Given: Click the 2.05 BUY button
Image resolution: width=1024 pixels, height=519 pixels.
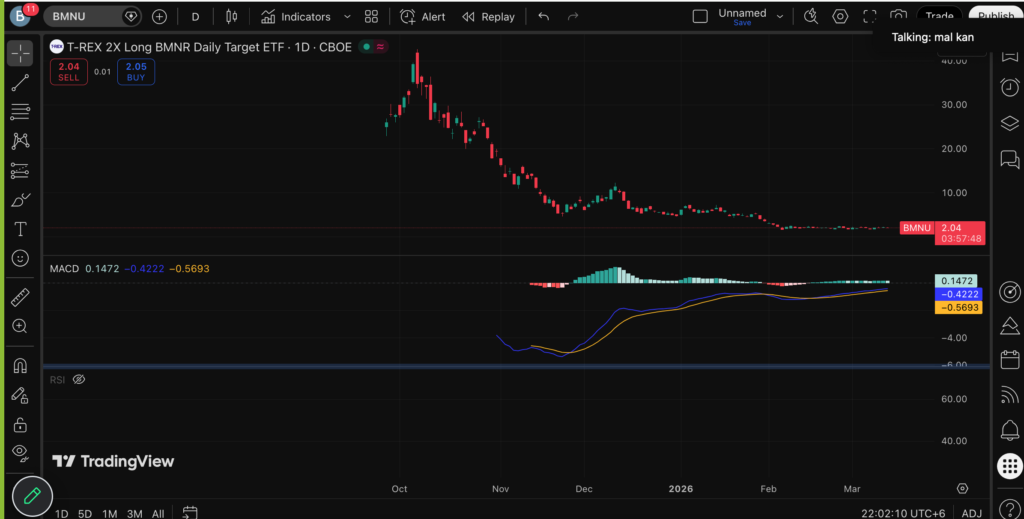Looking at the screenshot, I should coord(135,71).
